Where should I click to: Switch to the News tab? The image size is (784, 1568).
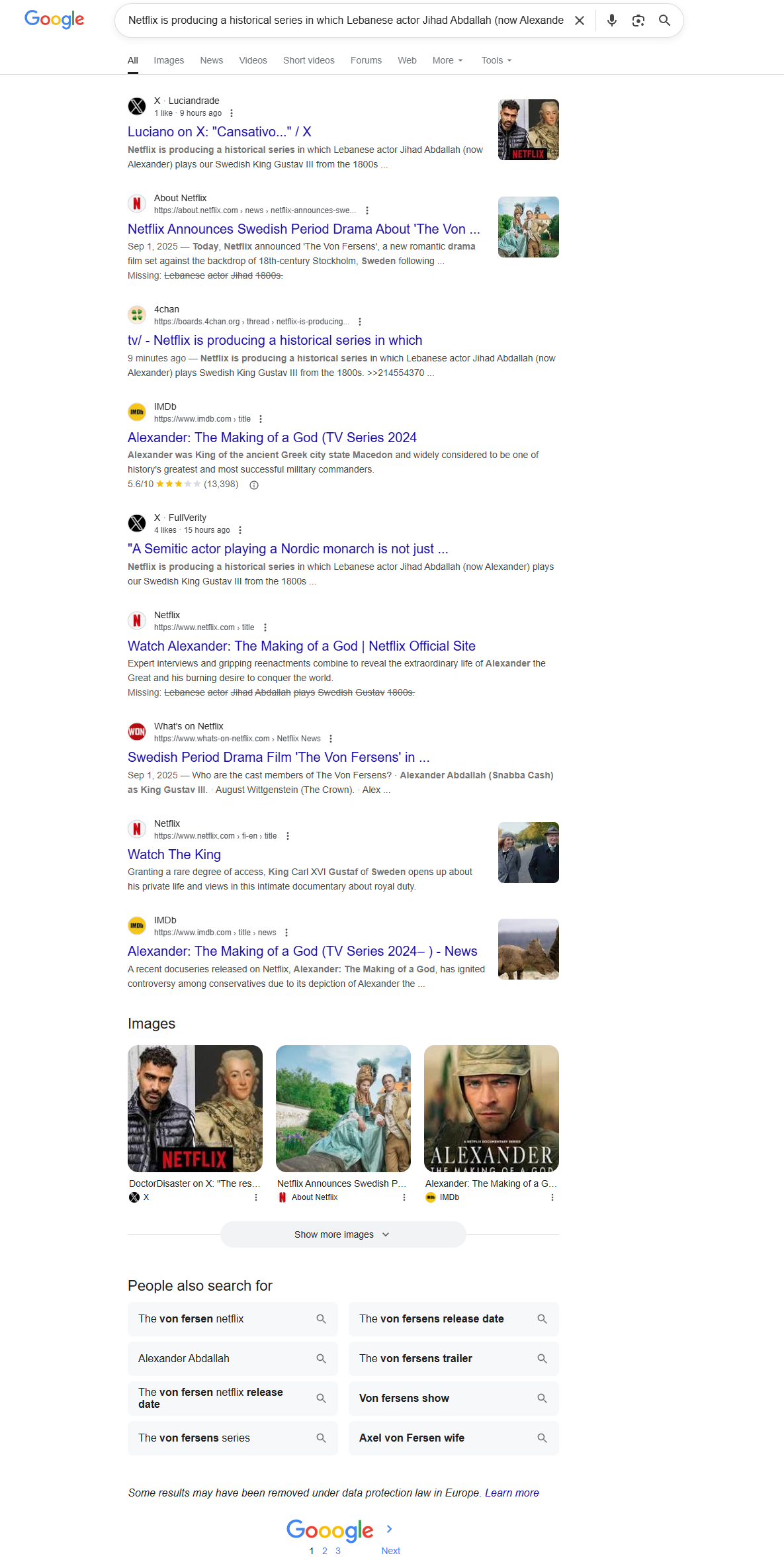212,60
